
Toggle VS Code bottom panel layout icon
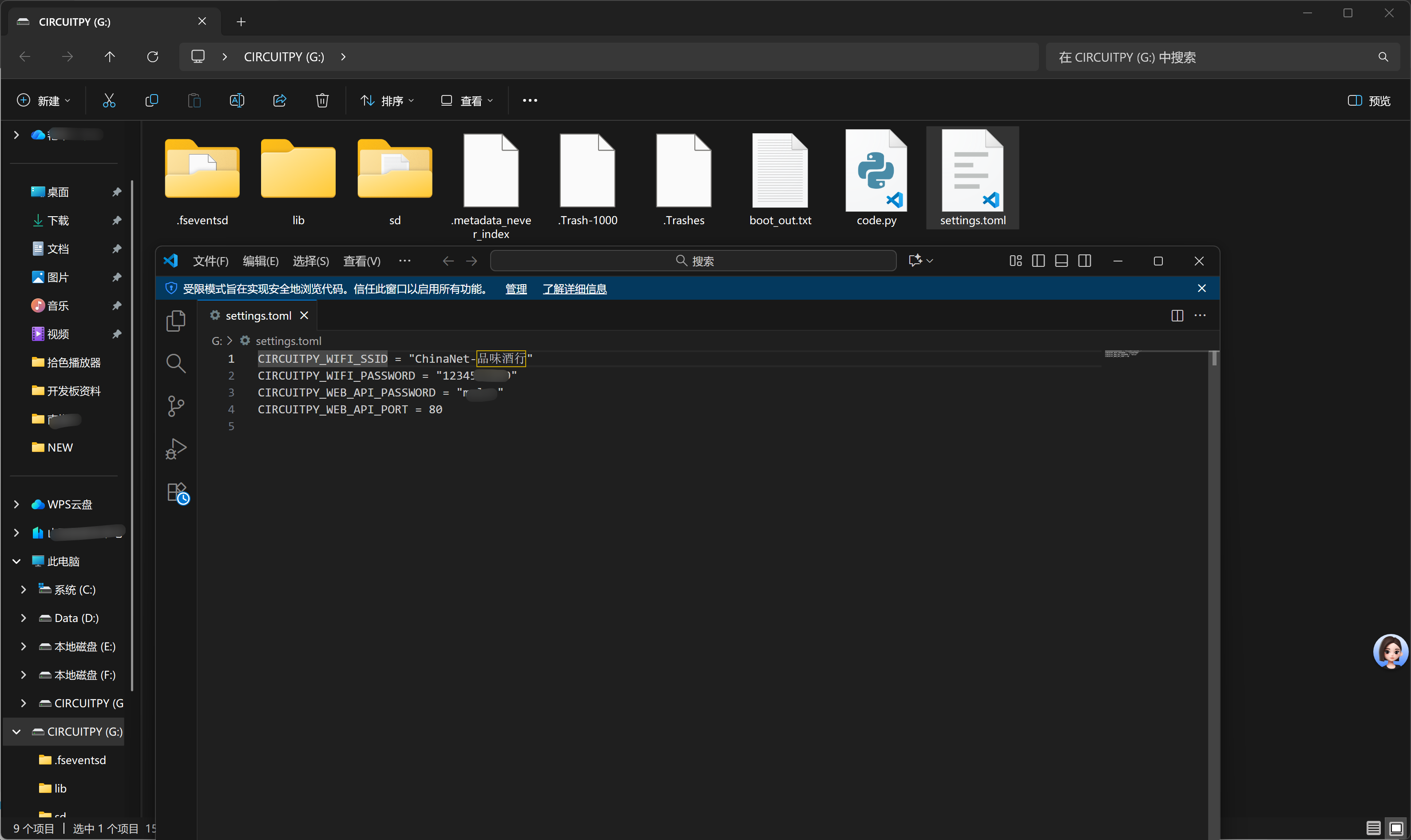point(1061,261)
